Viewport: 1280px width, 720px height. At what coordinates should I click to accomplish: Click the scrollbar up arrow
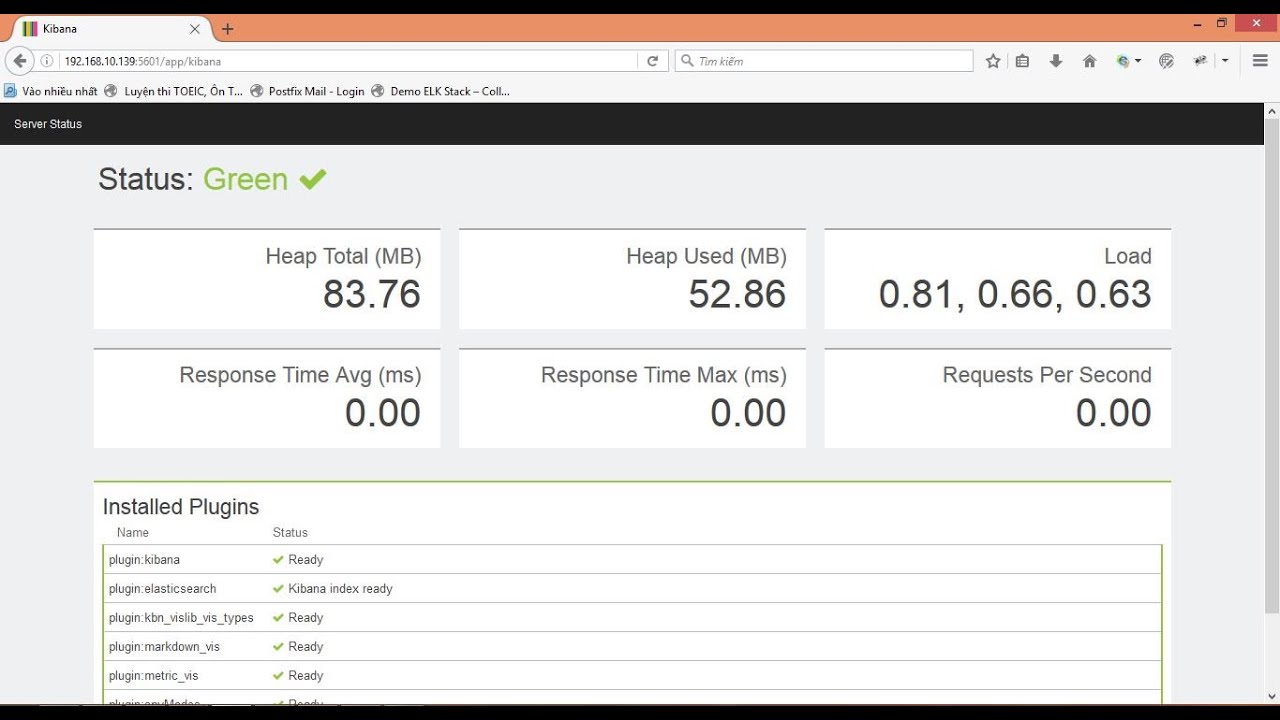[x=1272, y=111]
